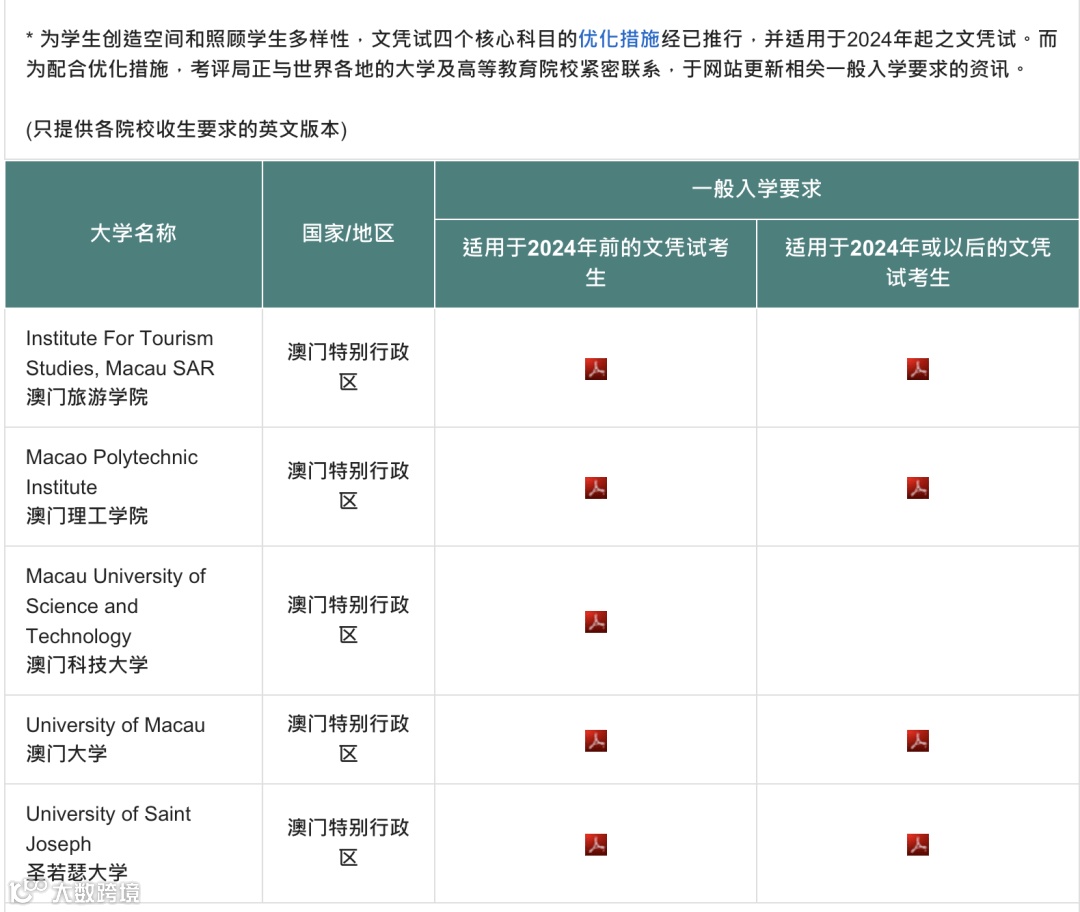The height and width of the screenshot is (912, 1080).
Task: Open pre-2024 PDF for University of Saint Joseph
Action: 596,844
